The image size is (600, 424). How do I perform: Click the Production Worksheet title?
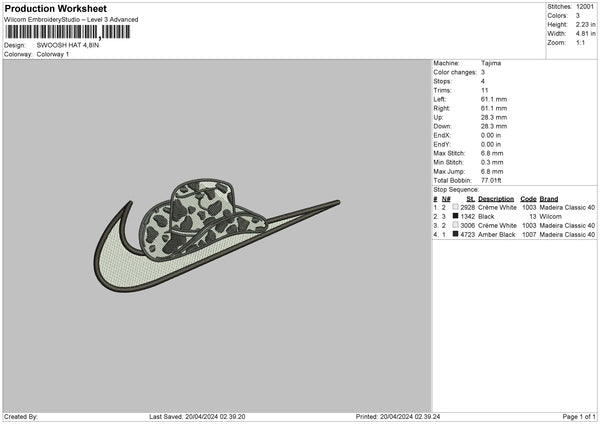click(56, 8)
